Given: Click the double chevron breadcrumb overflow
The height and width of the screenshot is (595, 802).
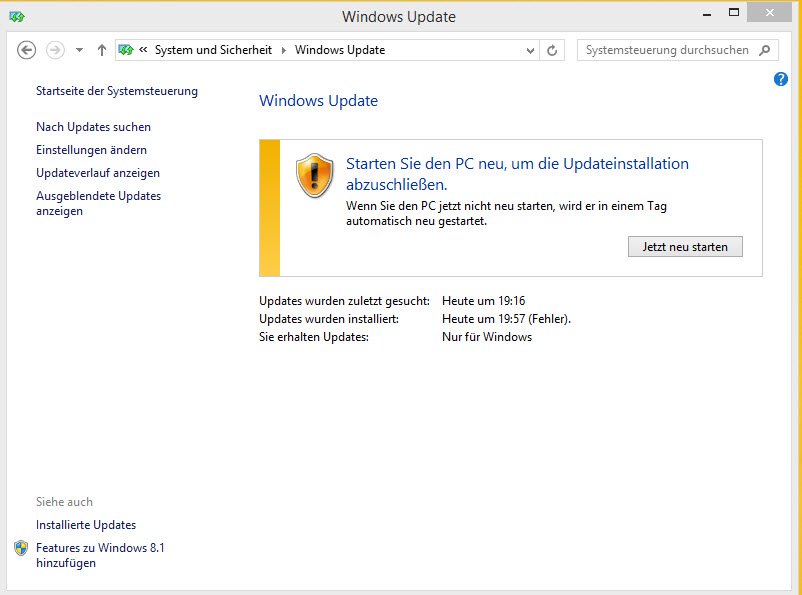Looking at the screenshot, I should (x=143, y=50).
